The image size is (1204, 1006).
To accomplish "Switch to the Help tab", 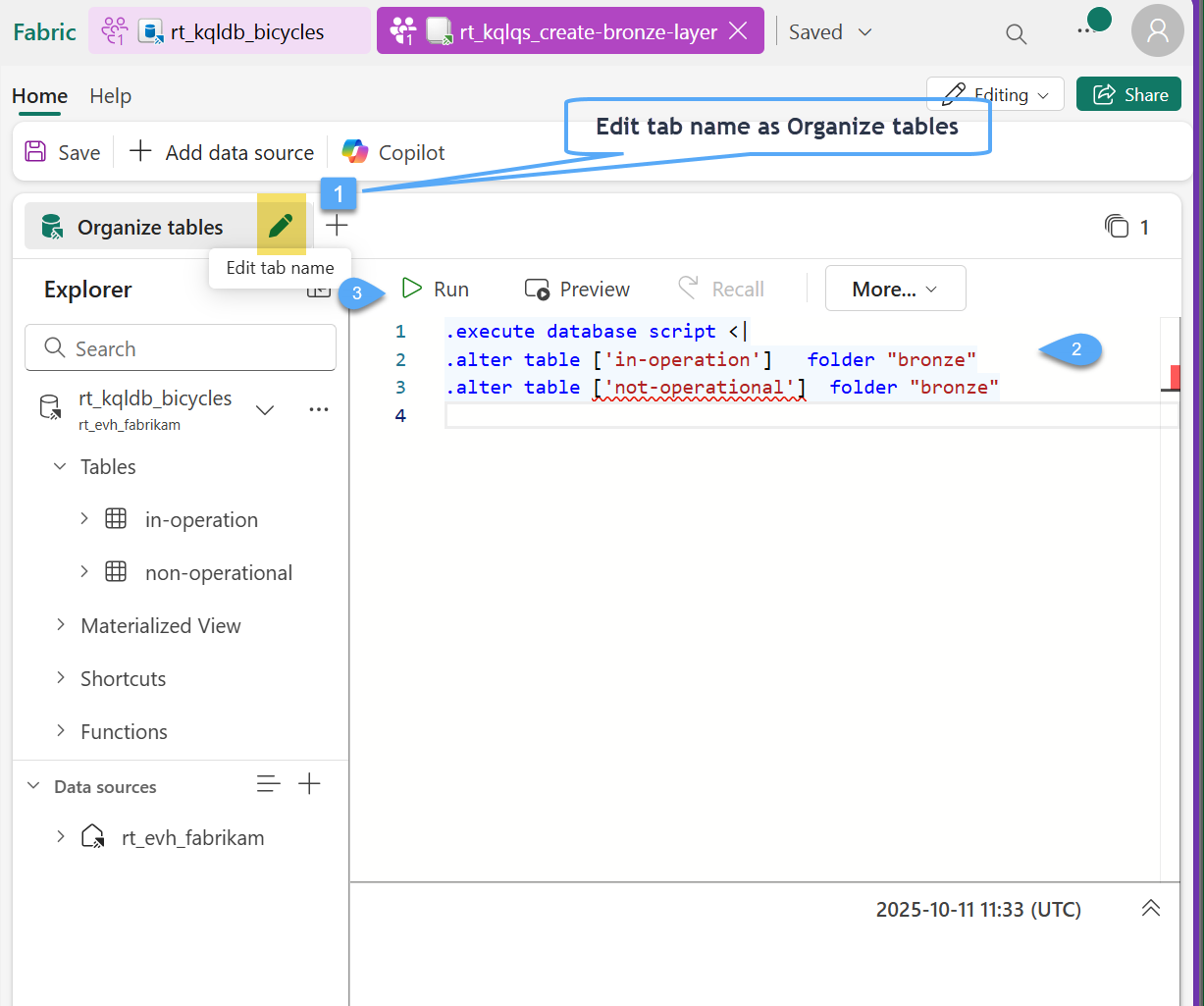I will pyautogui.click(x=110, y=96).
